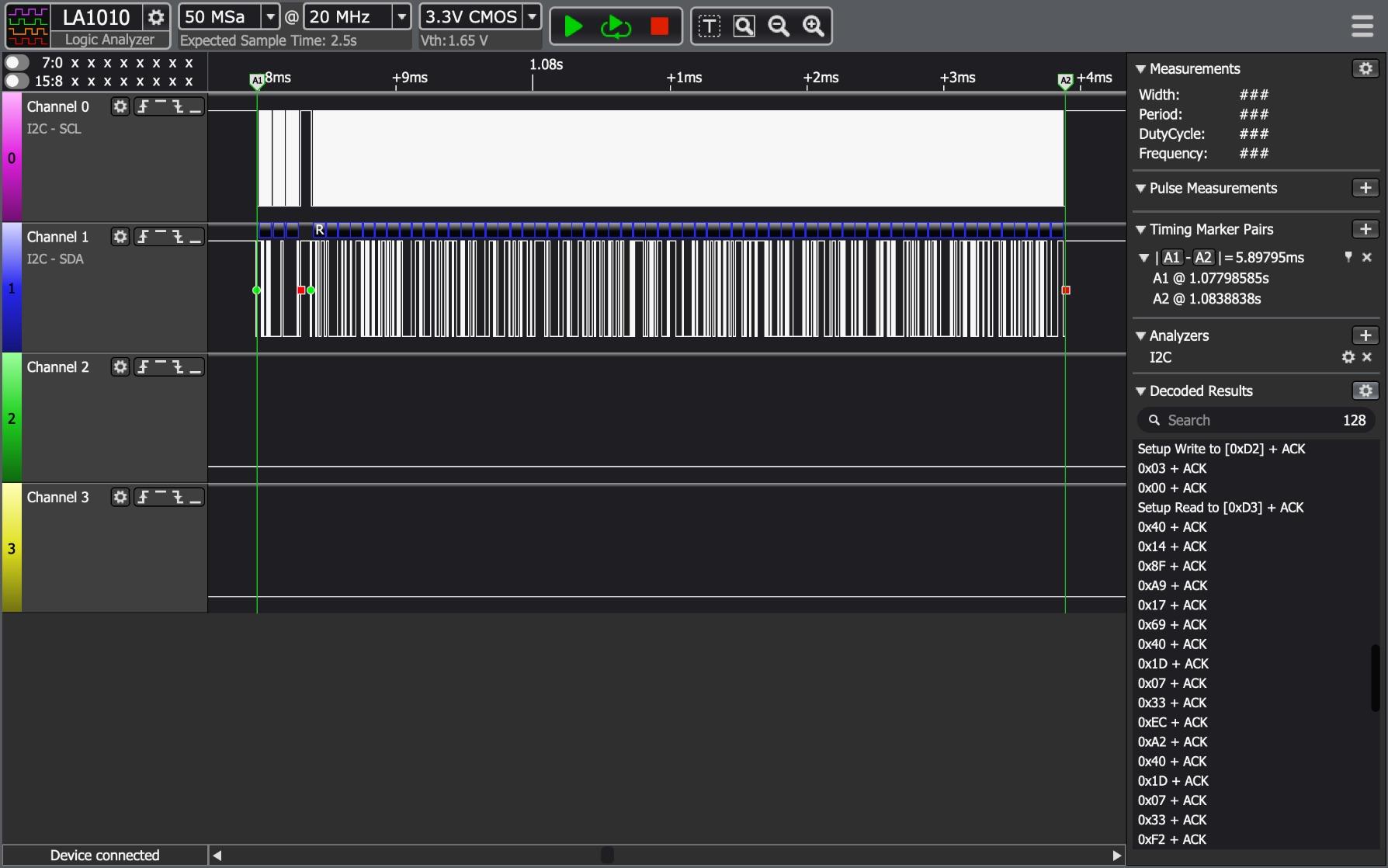This screenshot has height=868, width=1388.
Task: Open Channel 1 settings gear
Action: coord(120,237)
